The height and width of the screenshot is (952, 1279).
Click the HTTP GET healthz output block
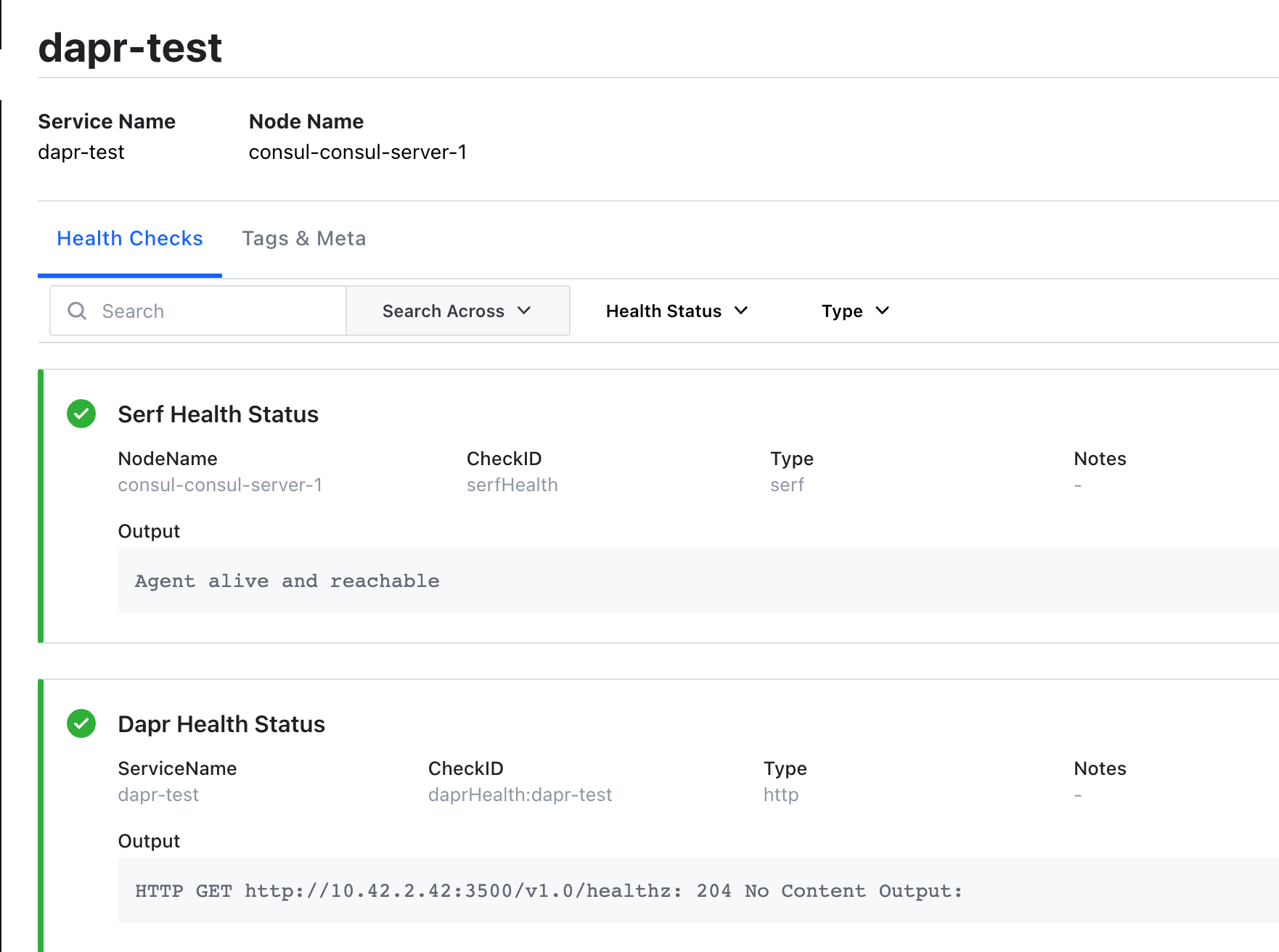tap(548, 890)
